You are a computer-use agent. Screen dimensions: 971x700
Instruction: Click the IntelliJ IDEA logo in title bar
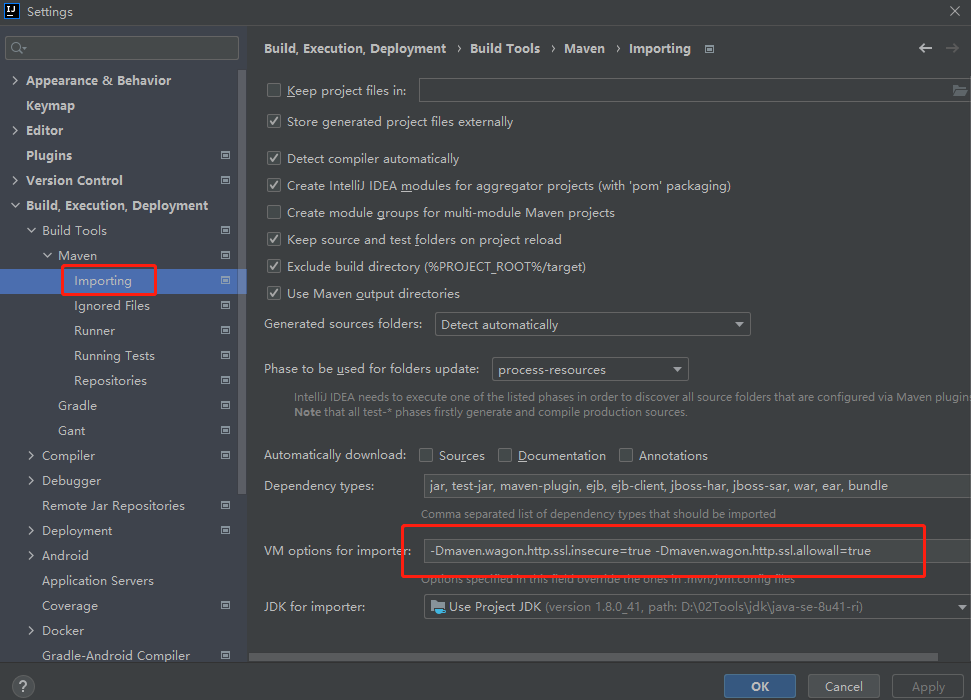[12, 11]
